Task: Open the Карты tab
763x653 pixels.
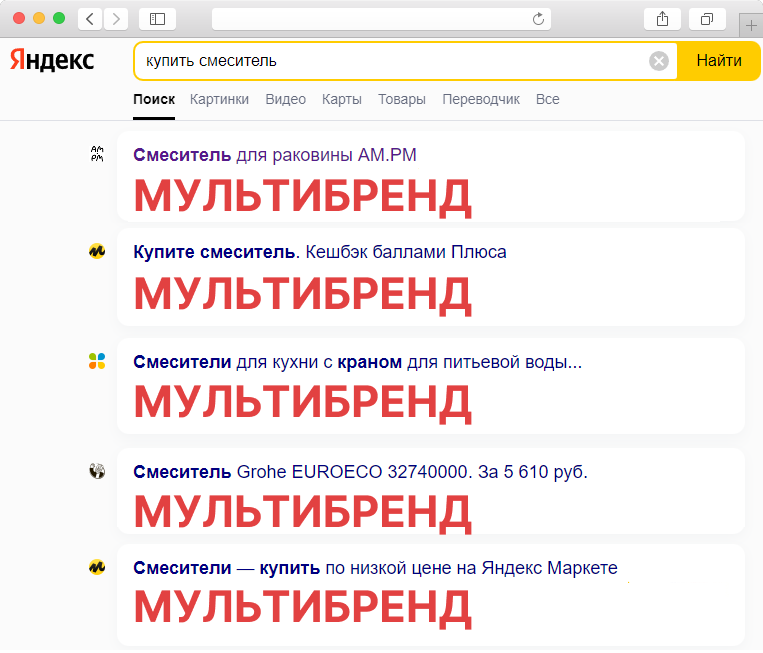Action: pyautogui.click(x=342, y=99)
